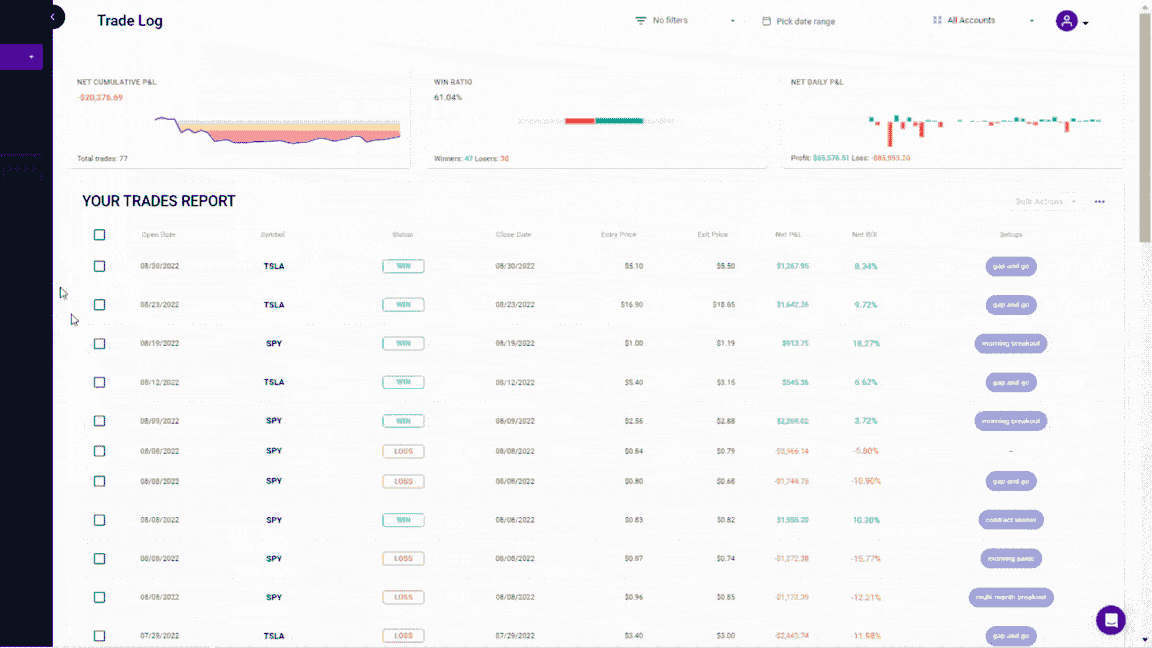1152x648 pixels.
Task: Open the three-dot more options menu
Action: (x=1100, y=202)
